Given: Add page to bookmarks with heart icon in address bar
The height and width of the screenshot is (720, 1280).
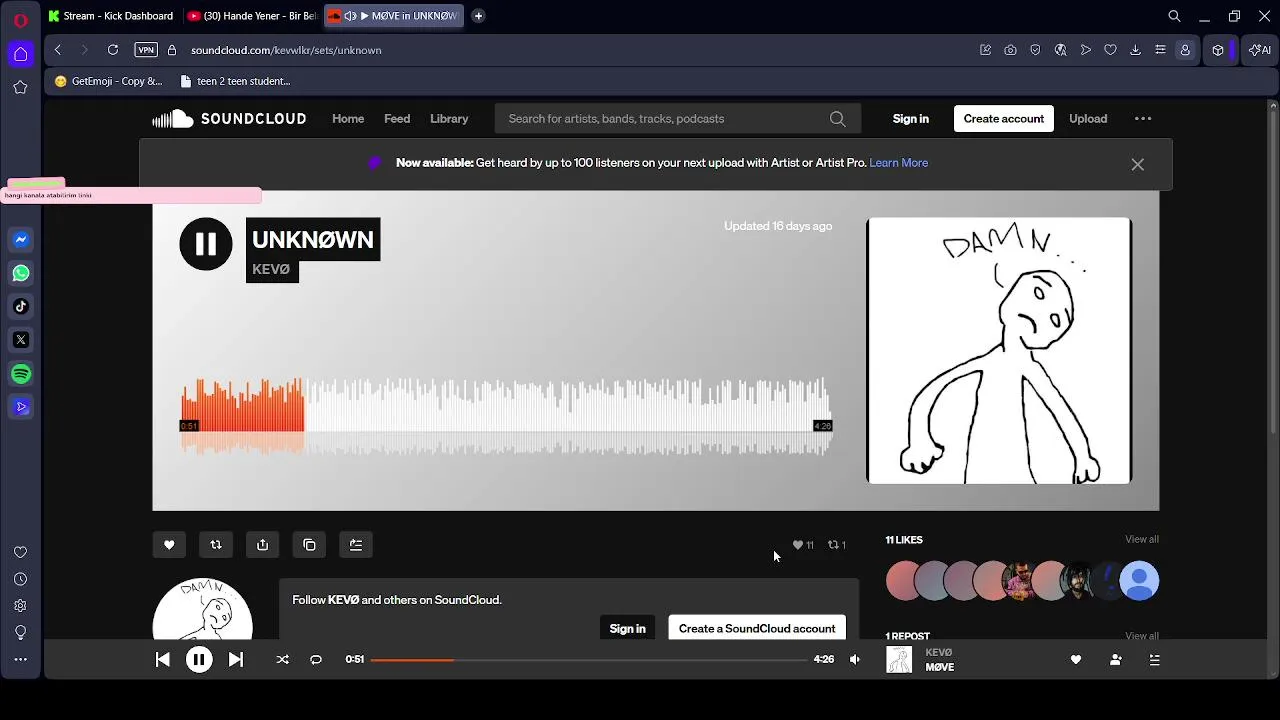Looking at the screenshot, I should click(1110, 50).
